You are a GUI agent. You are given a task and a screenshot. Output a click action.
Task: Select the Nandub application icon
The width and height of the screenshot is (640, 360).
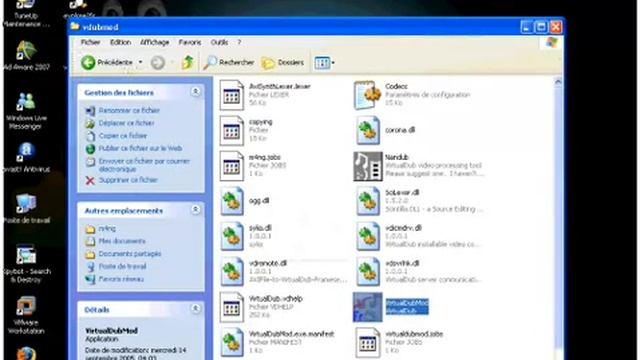click(368, 166)
